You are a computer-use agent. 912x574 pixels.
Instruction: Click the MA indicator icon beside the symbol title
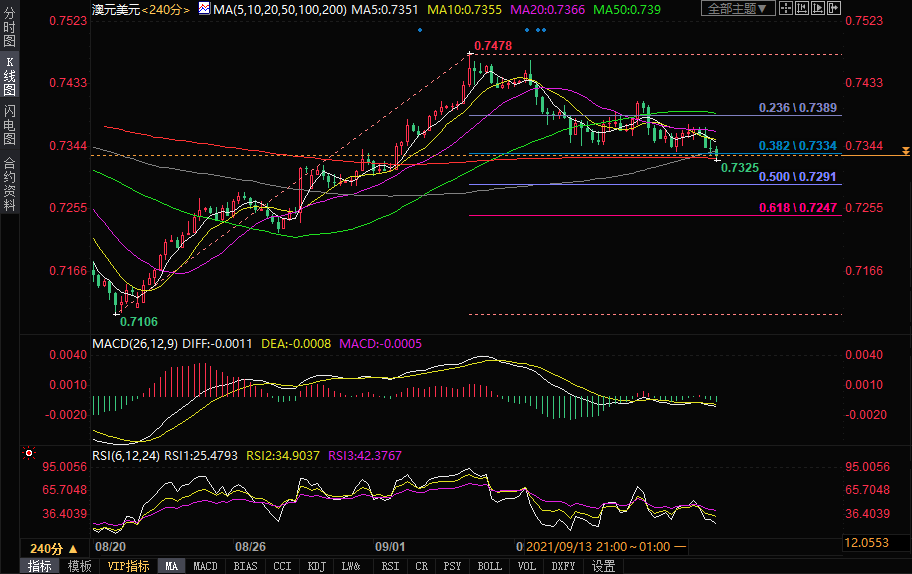pos(204,9)
